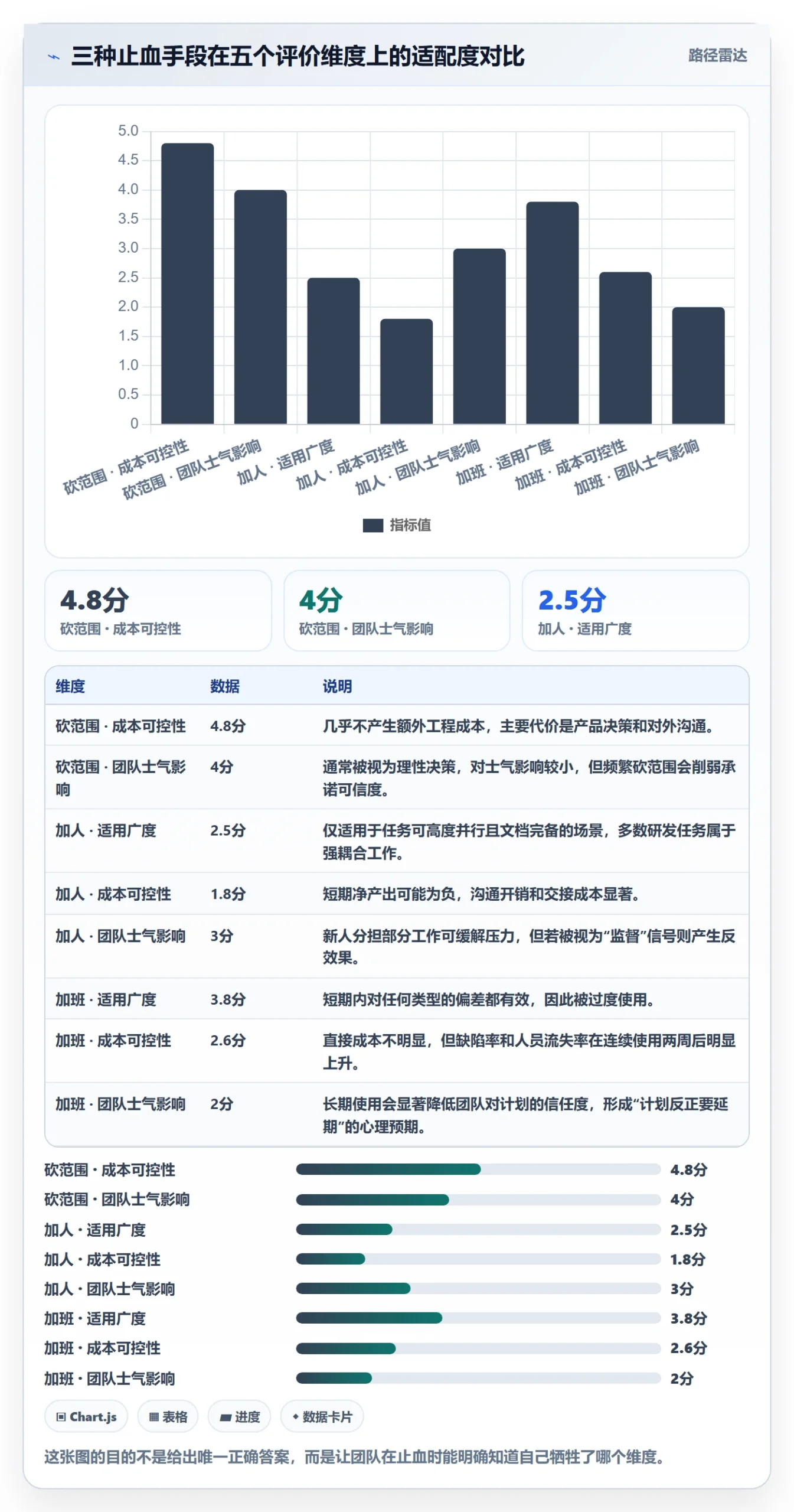Select the 加班·适用广度 chart bar
This screenshot has height=1512, width=794.
(552, 313)
